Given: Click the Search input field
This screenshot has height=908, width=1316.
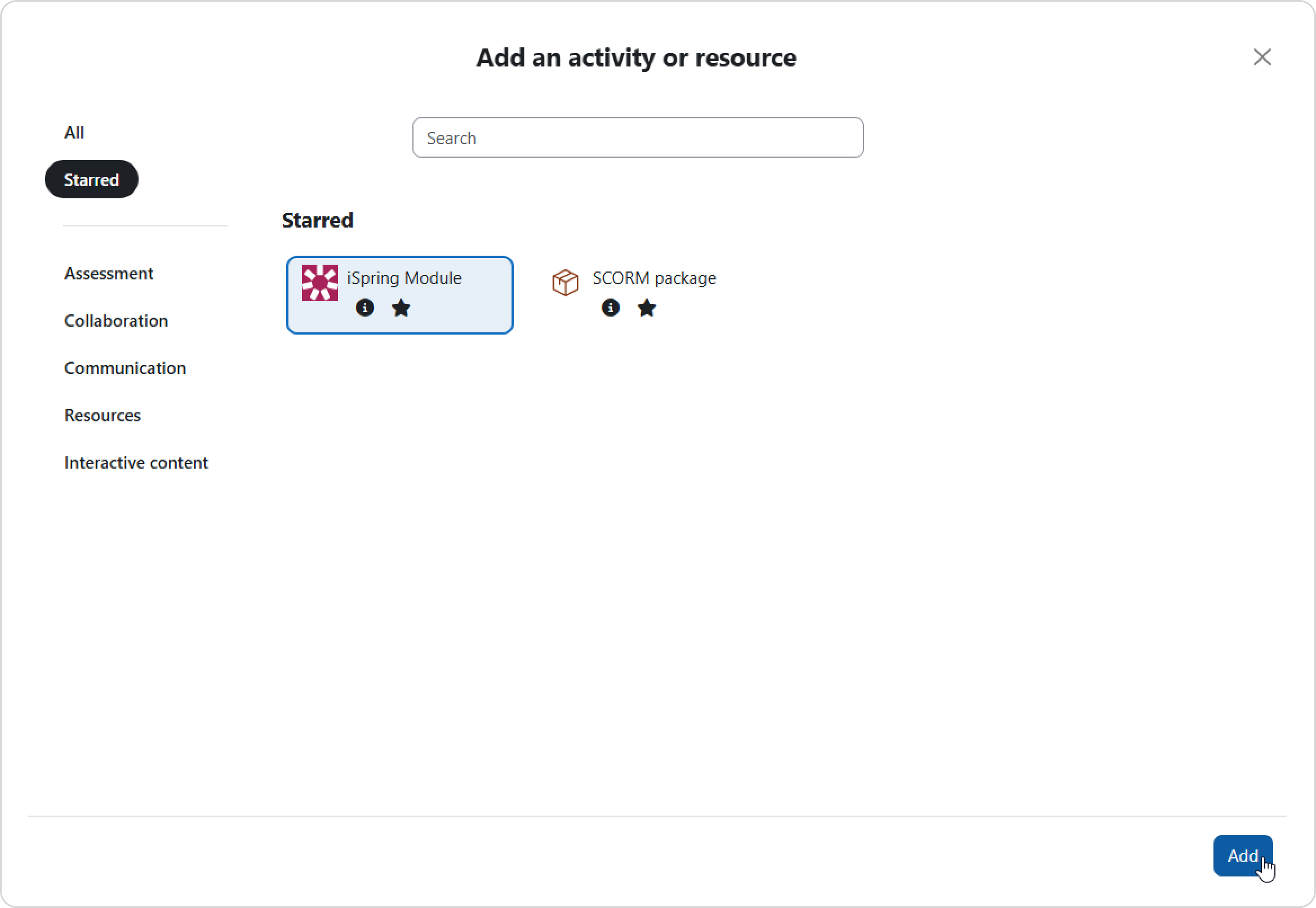Looking at the screenshot, I should 638,137.
